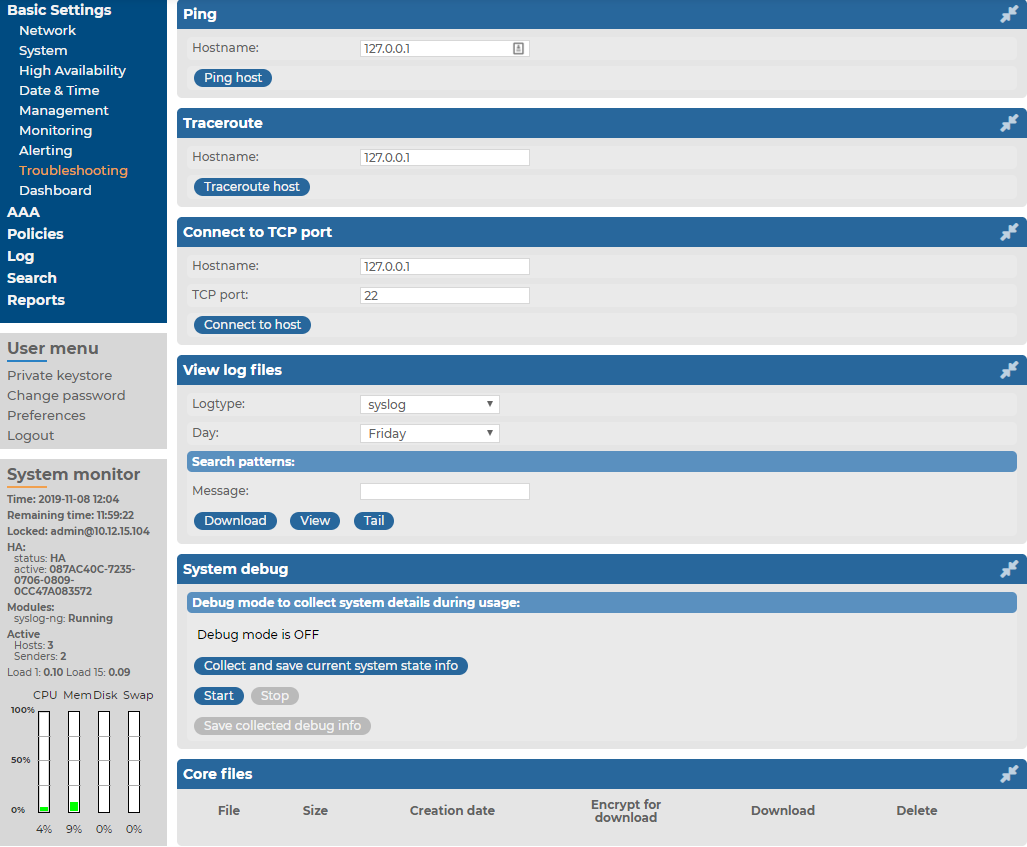This screenshot has height=847, width=1027.
Task: Click 'Locked: admin@10.12.15.104' text
Action: click(78, 531)
